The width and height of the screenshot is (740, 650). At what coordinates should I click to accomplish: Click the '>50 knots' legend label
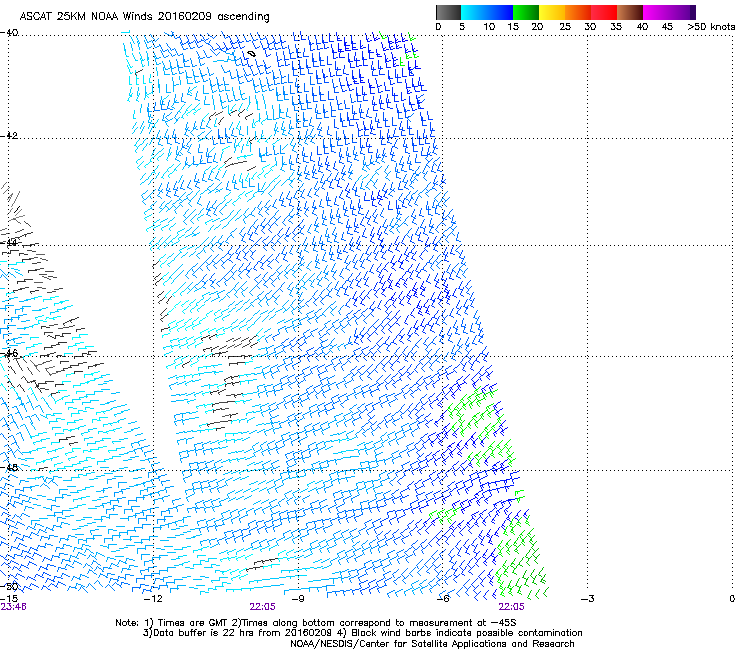pos(711,27)
